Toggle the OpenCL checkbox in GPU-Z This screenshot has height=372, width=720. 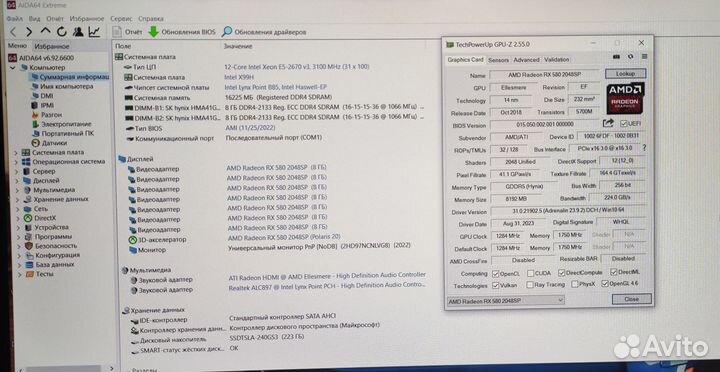[x=495, y=274]
